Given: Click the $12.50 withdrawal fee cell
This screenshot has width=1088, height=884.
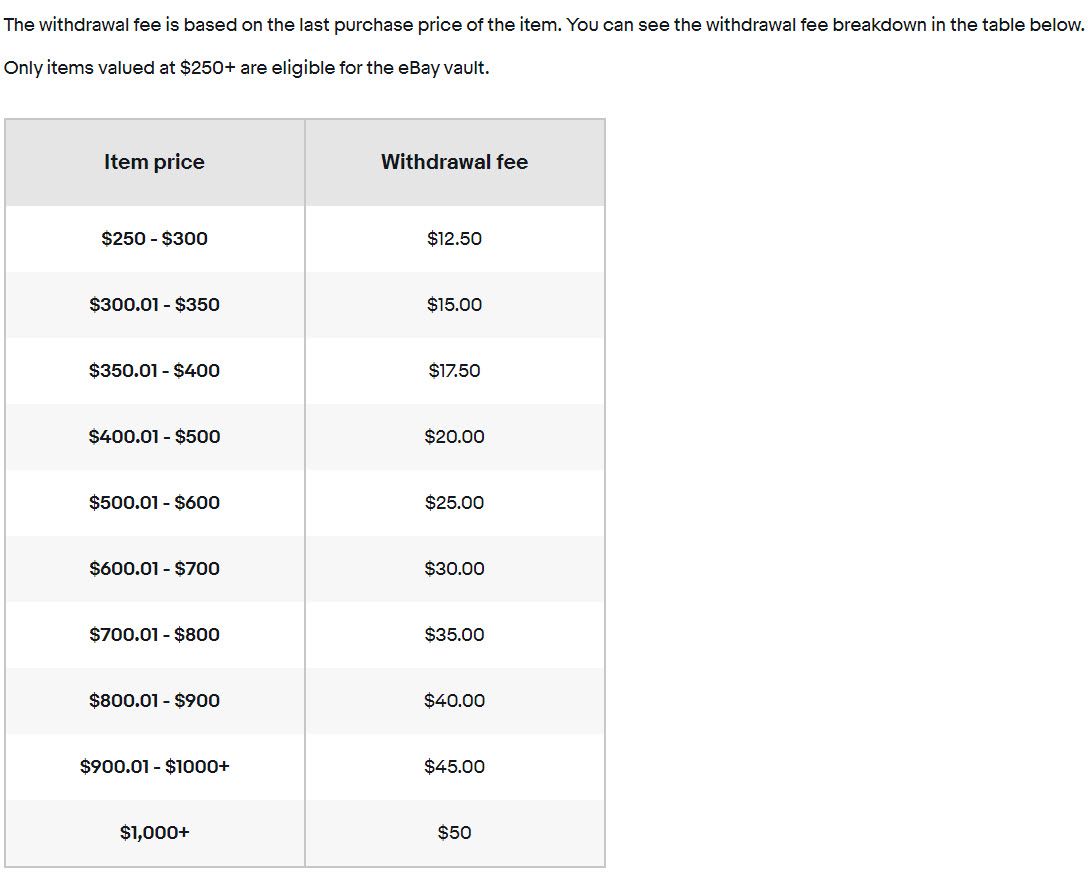Looking at the screenshot, I should [x=454, y=239].
